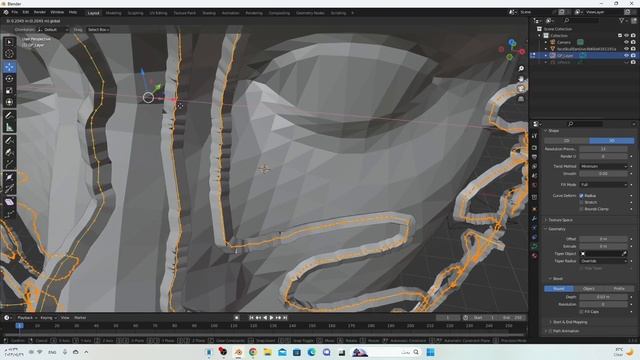Image resolution: width=640 pixels, height=360 pixels.
Task: Toggle render camera icon for Collection
Action: 633,36
